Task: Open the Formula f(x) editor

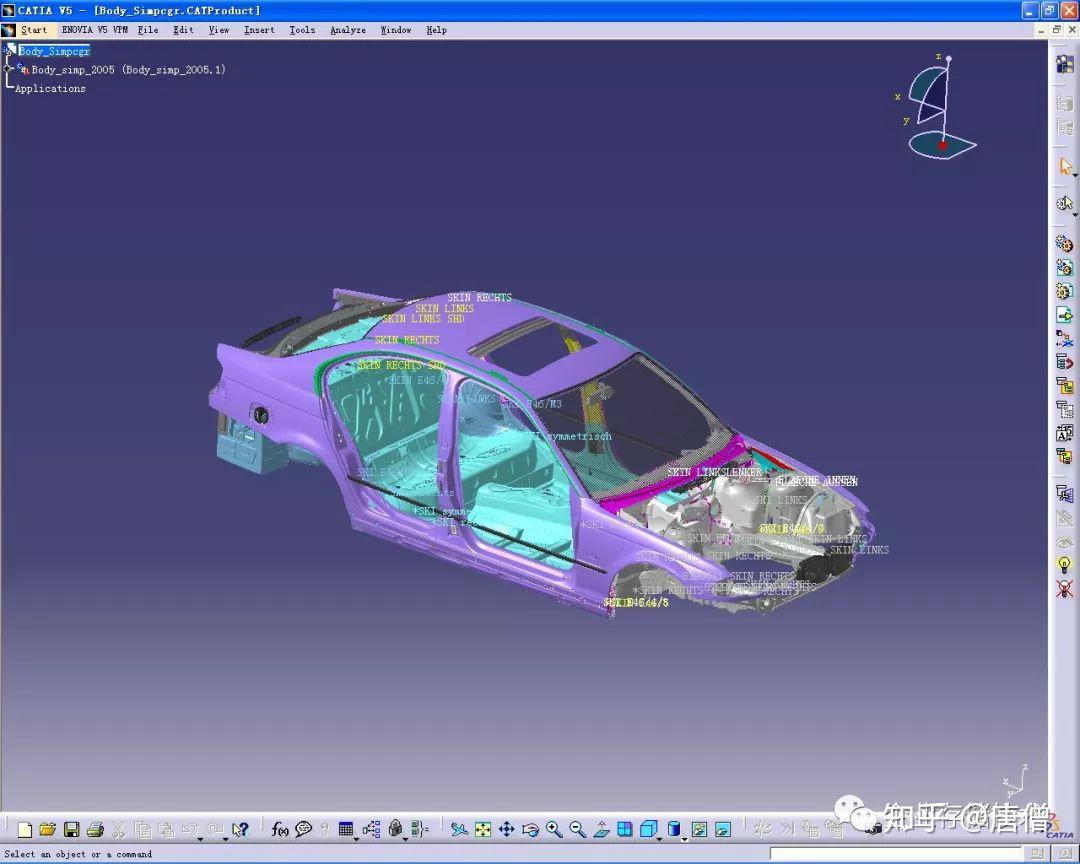Action: point(280,830)
